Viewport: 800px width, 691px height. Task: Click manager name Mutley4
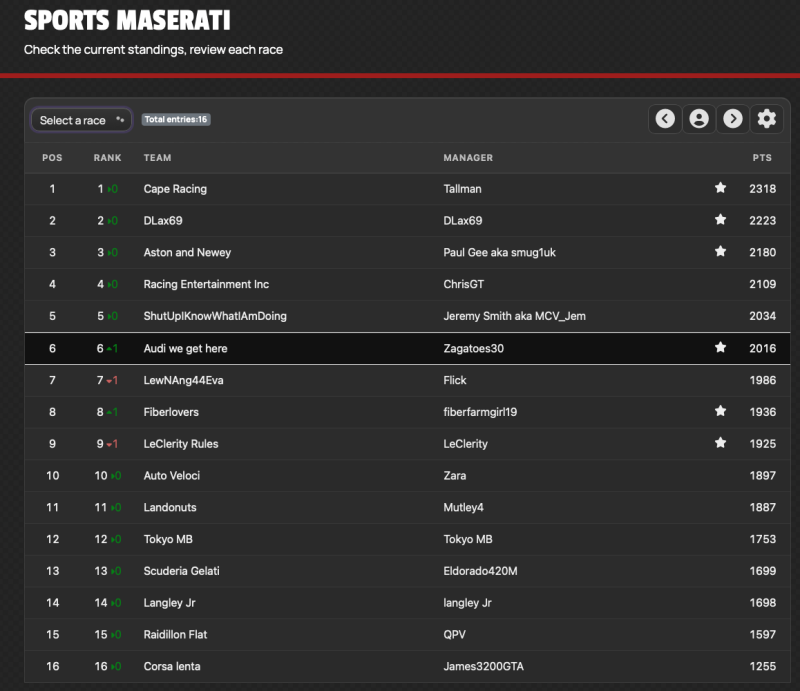(x=463, y=507)
